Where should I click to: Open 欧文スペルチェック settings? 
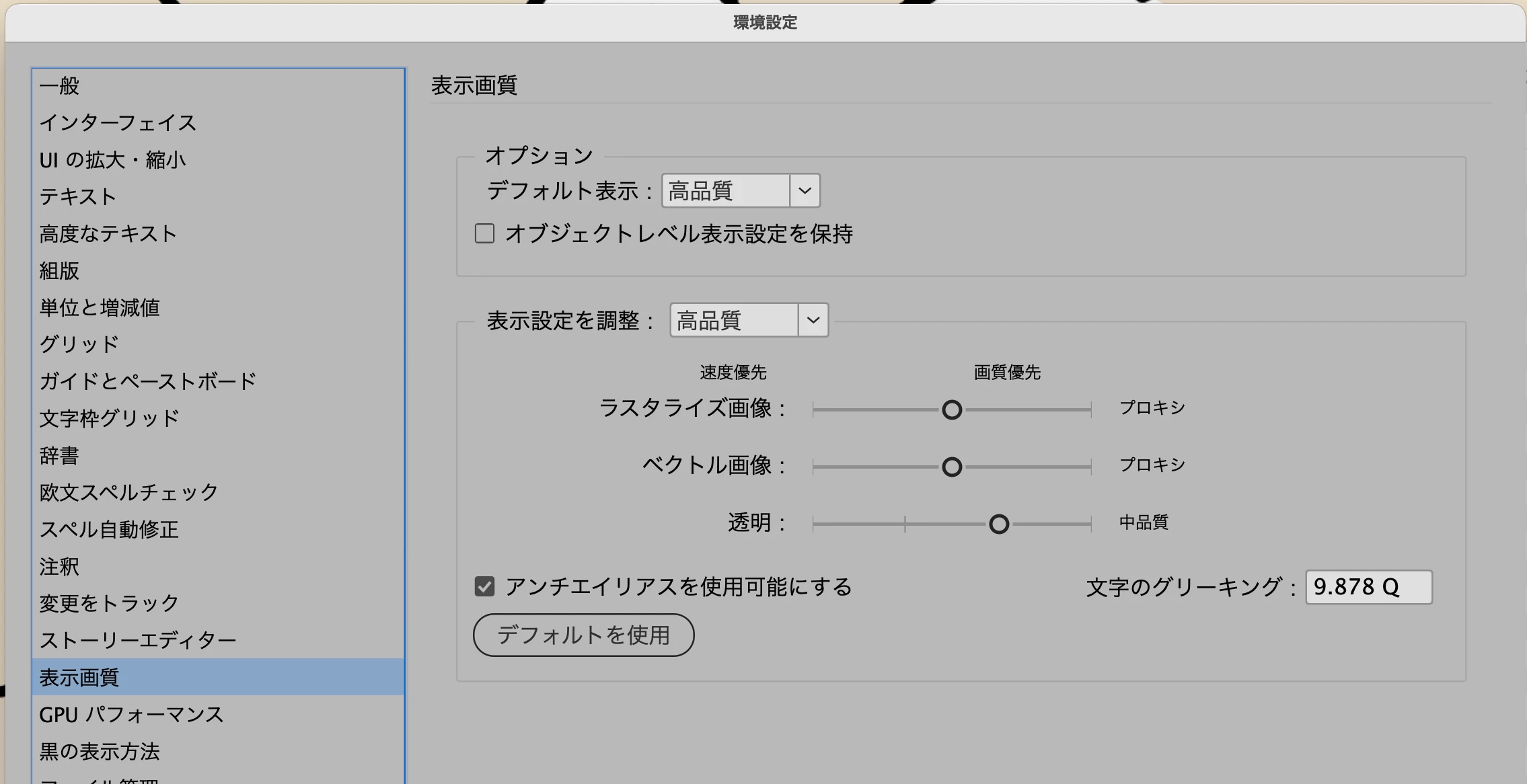[128, 492]
